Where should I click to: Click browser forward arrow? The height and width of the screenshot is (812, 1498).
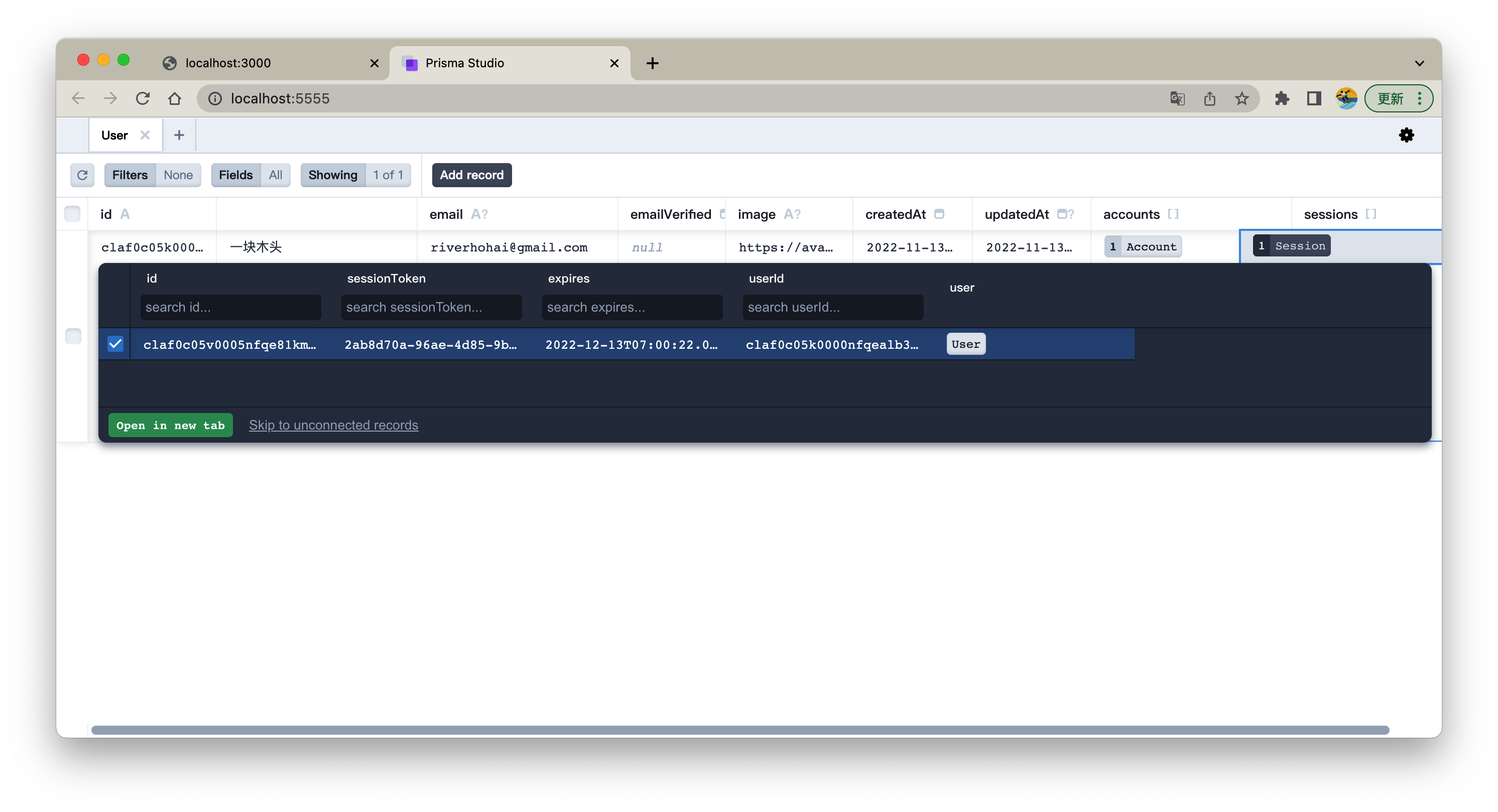110,98
